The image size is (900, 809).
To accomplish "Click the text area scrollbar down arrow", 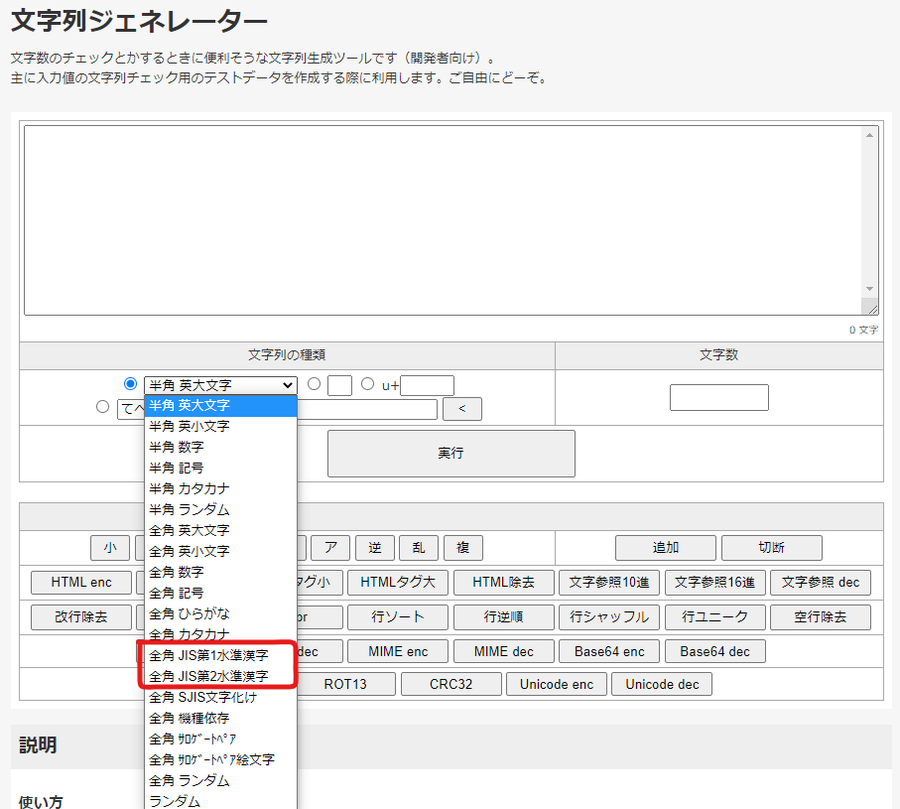I will tap(870, 289).
